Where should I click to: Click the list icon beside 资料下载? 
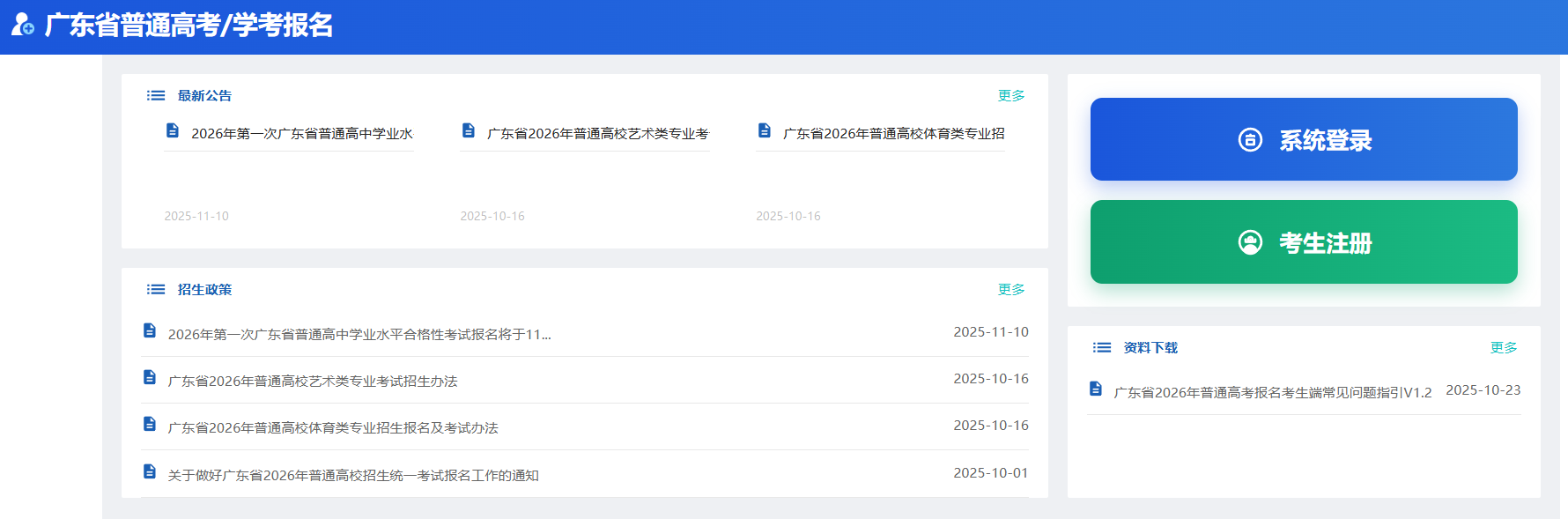(1102, 347)
